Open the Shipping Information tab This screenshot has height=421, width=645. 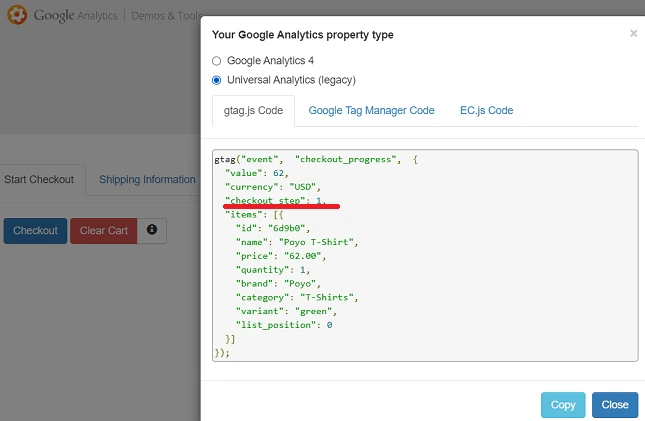pos(147,180)
